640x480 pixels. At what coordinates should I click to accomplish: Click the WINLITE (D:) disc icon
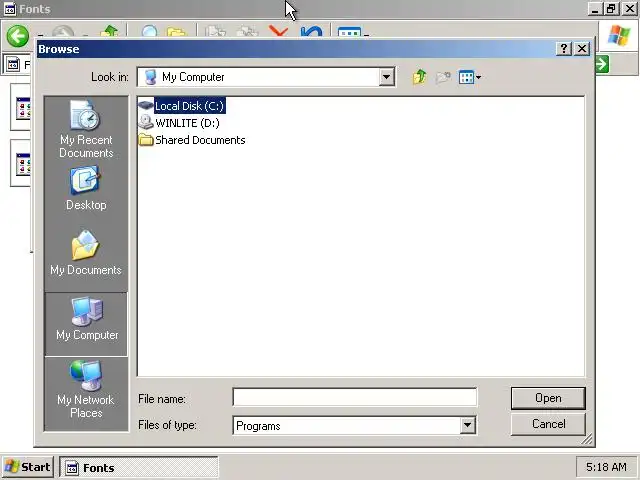146,122
